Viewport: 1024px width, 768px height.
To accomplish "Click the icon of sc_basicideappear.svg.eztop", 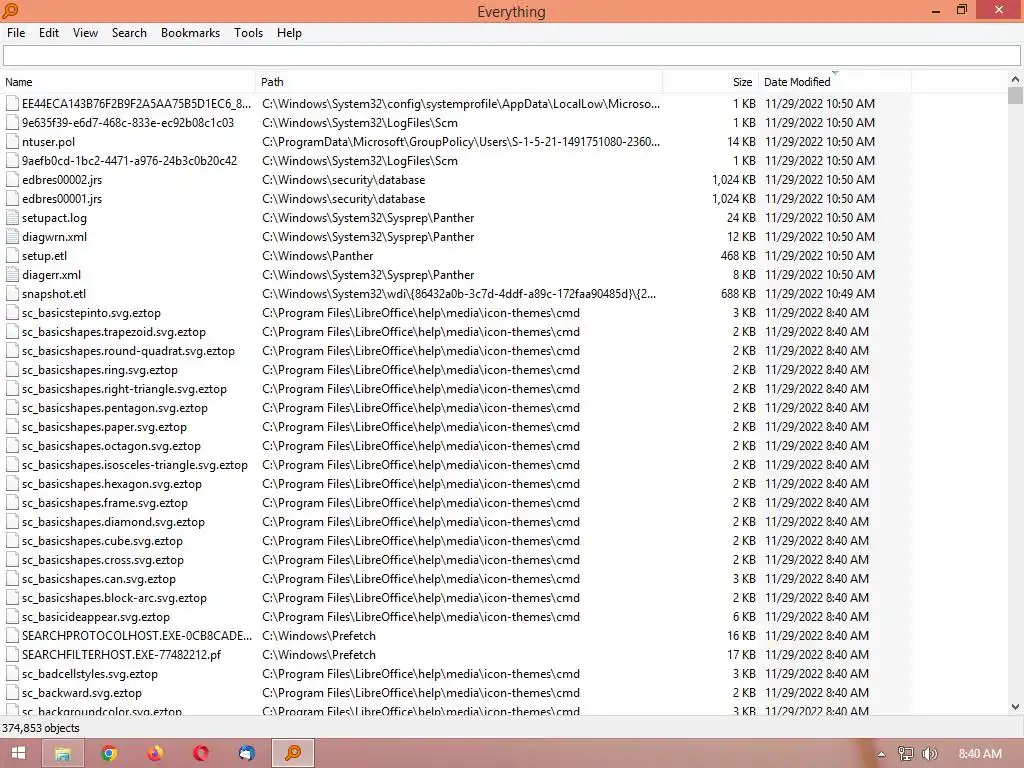I will point(12,616).
